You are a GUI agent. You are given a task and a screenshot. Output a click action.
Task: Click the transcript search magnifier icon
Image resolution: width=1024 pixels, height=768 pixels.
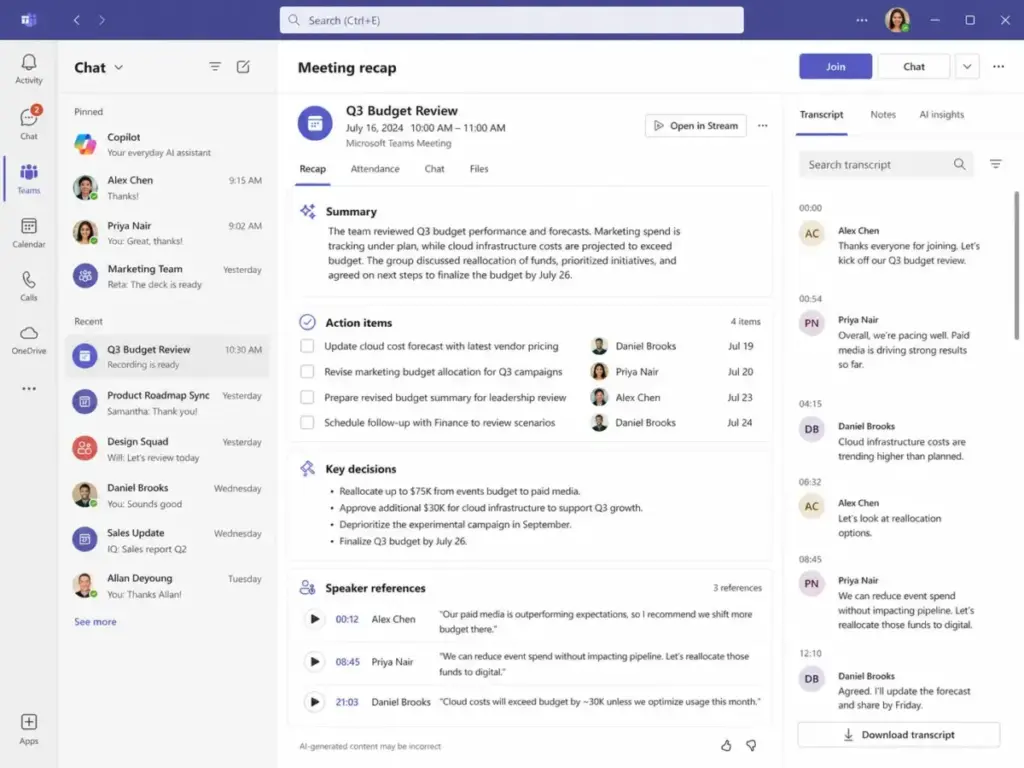(959, 164)
